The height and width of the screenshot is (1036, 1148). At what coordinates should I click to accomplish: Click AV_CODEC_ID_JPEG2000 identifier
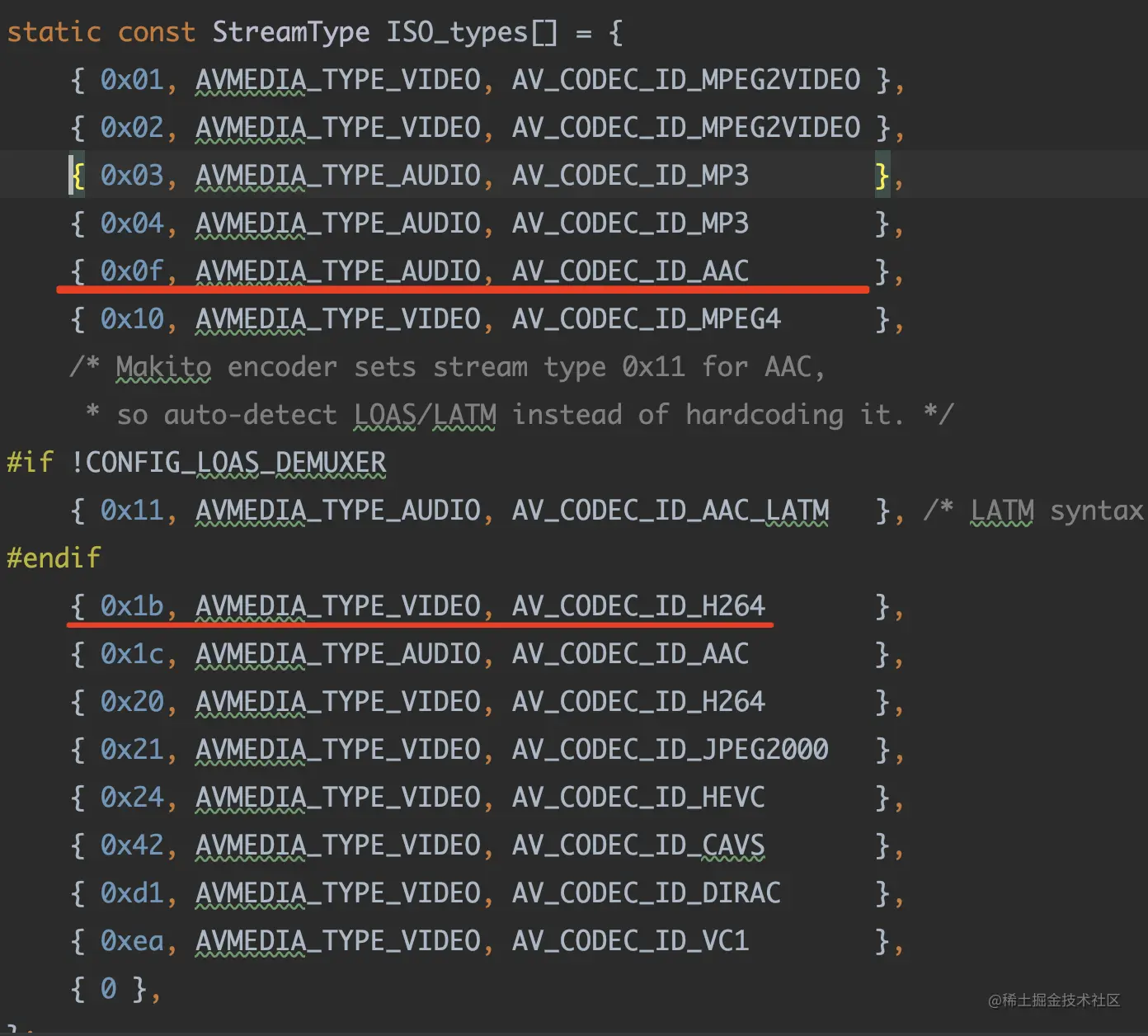point(670,750)
